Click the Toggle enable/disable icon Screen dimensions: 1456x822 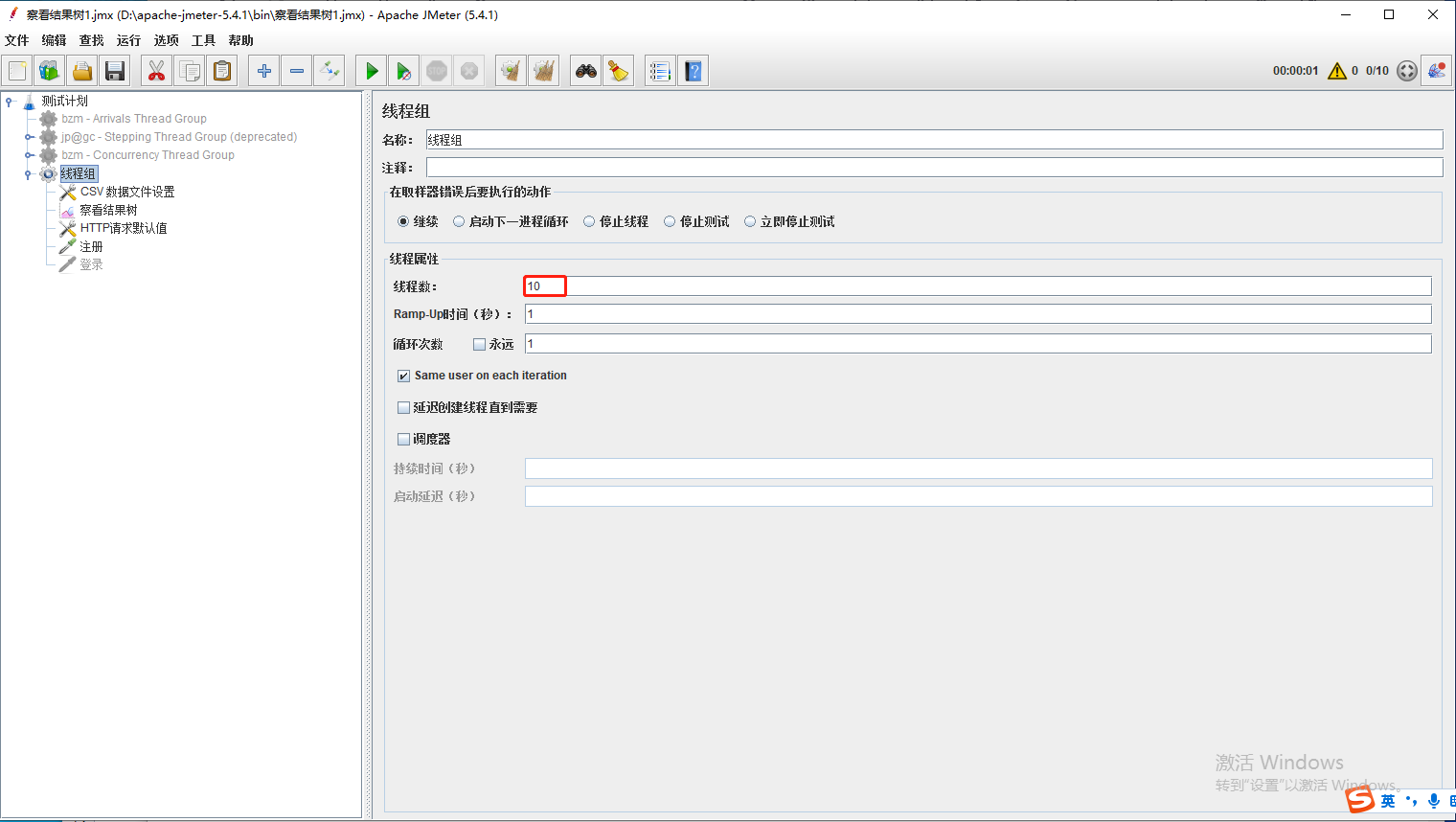pyautogui.click(x=330, y=71)
